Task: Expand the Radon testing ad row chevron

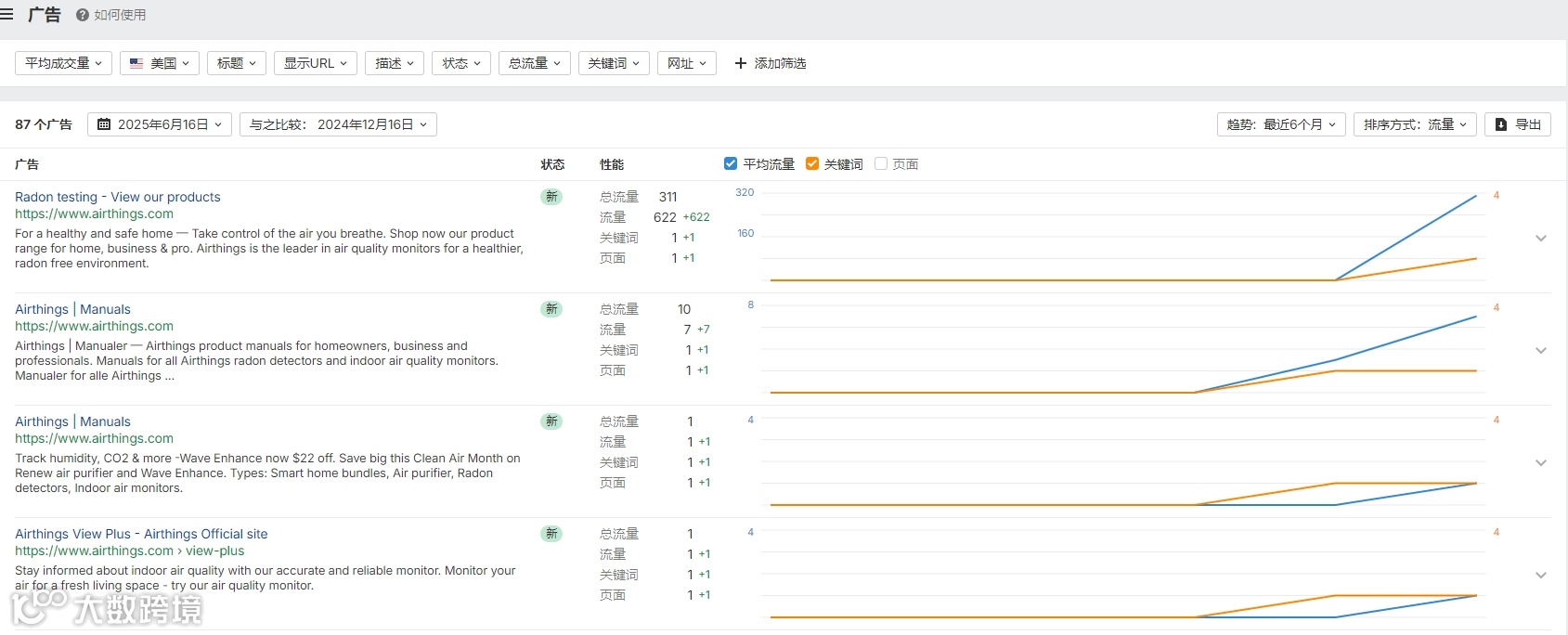Action: [x=1541, y=238]
